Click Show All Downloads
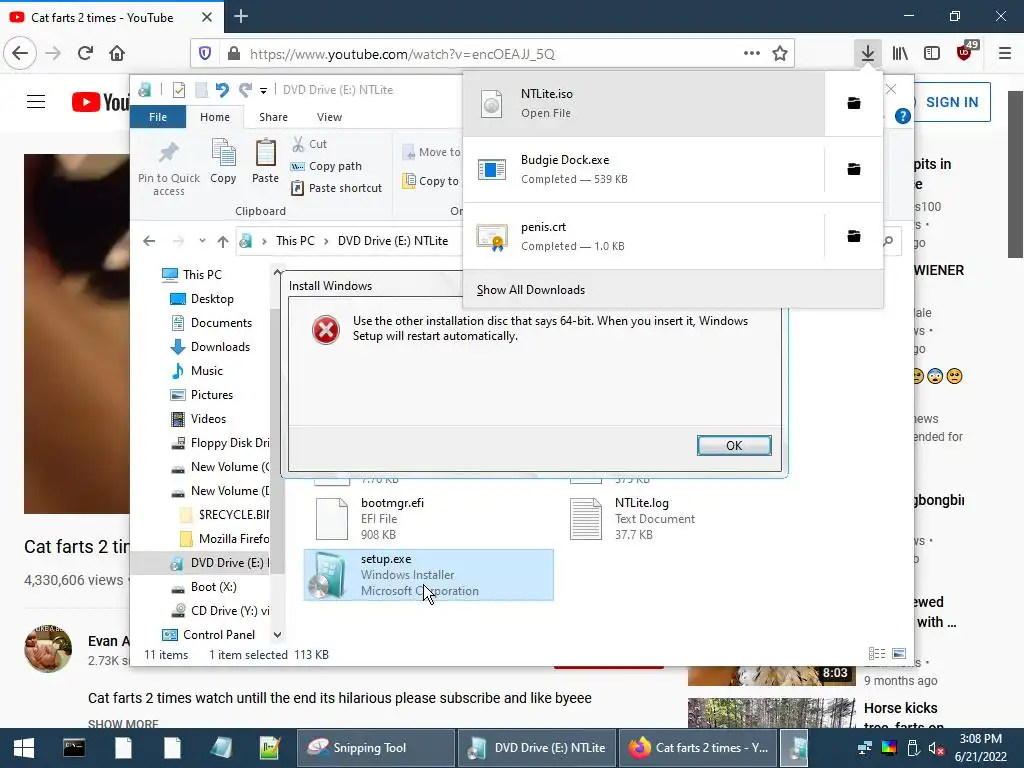This screenshot has width=1024, height=768. (531, 290)
